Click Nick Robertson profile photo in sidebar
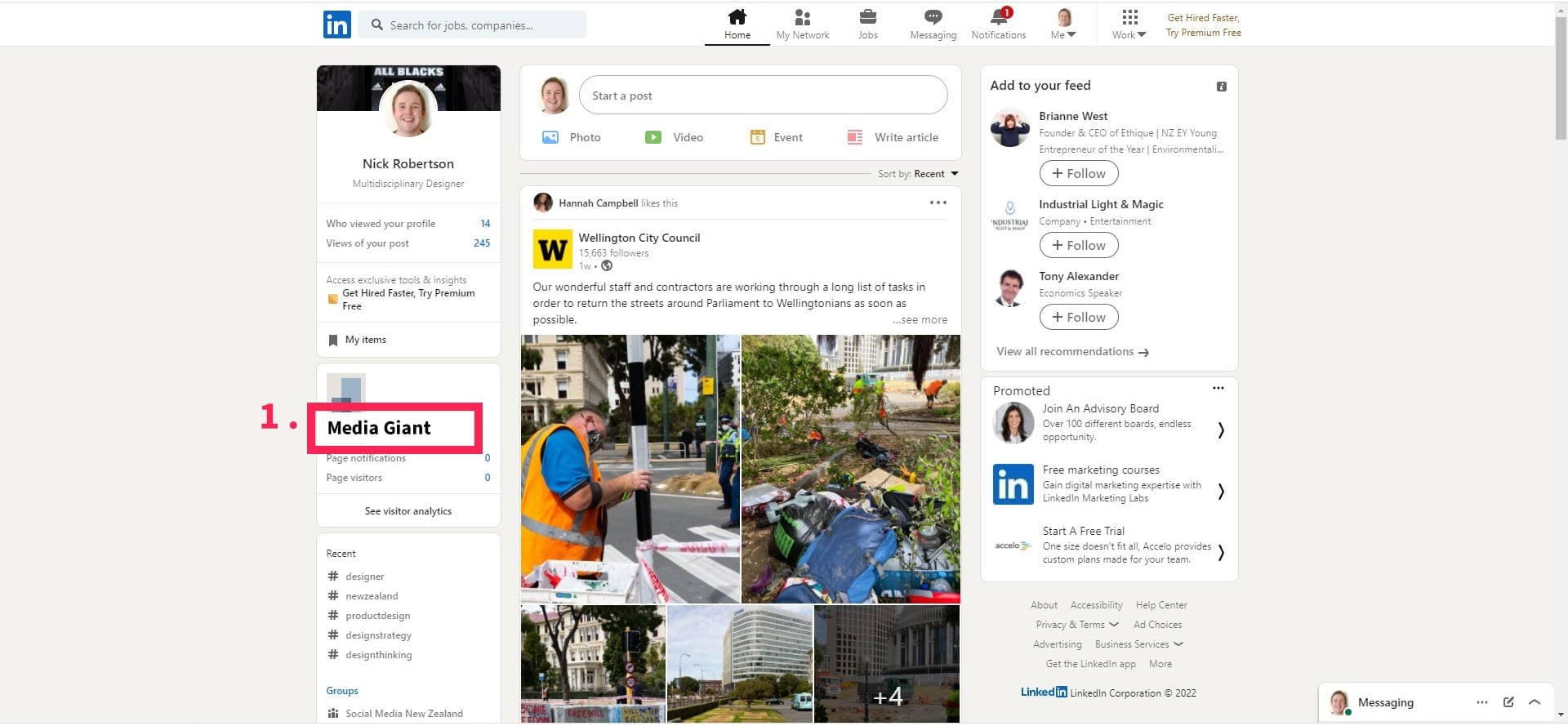Screen dimensions: 1568x726 click(408, 109)
